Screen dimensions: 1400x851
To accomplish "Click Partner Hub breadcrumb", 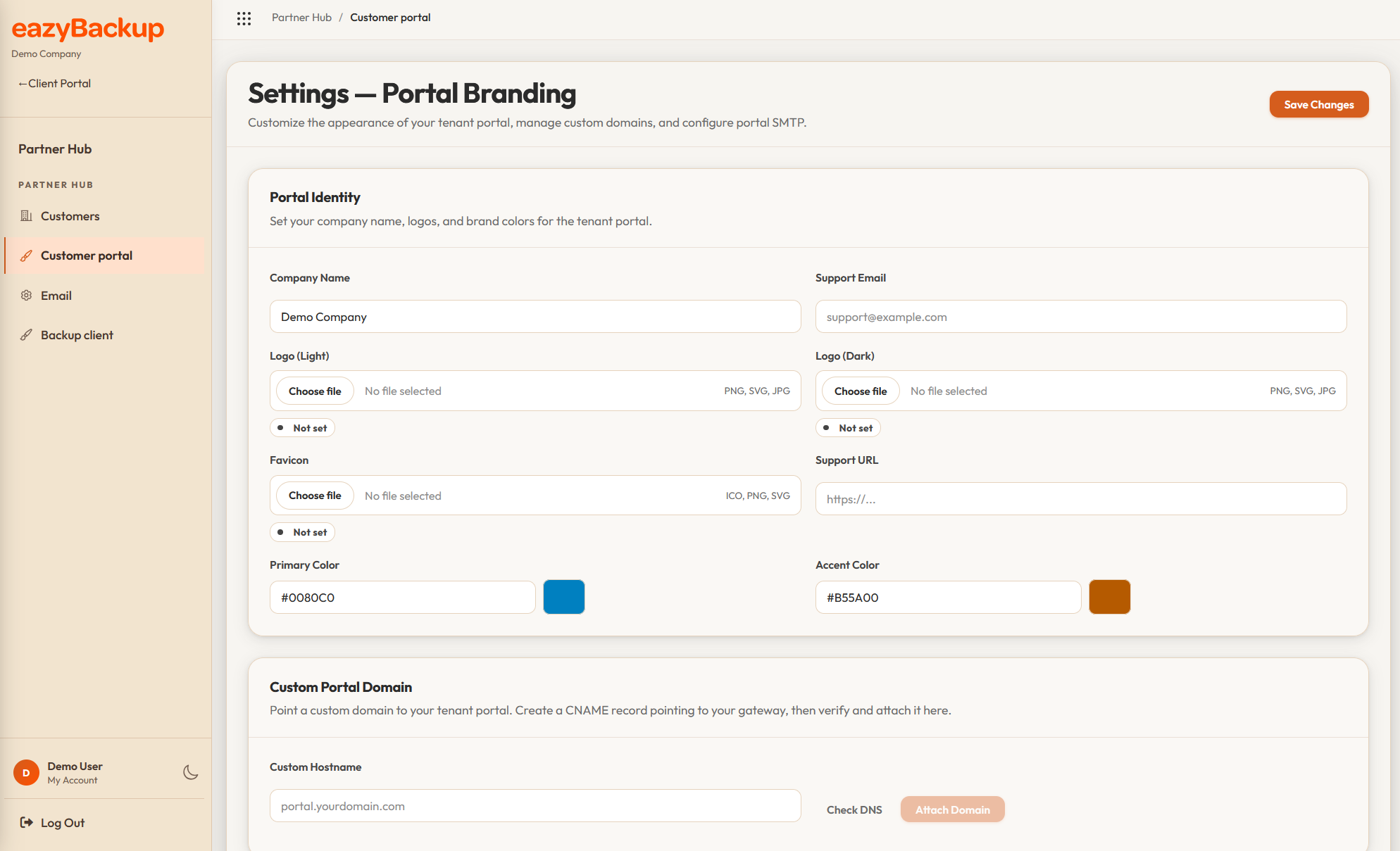I will pyautogui.click(x=301, y=18).
